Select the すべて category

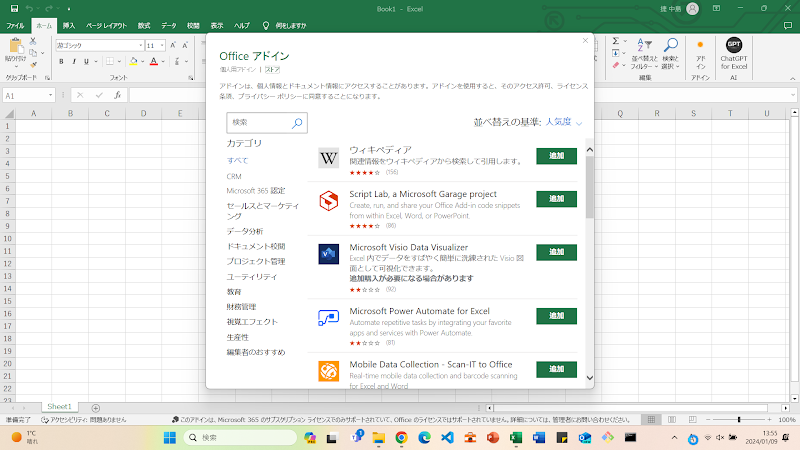pos(237,160)
